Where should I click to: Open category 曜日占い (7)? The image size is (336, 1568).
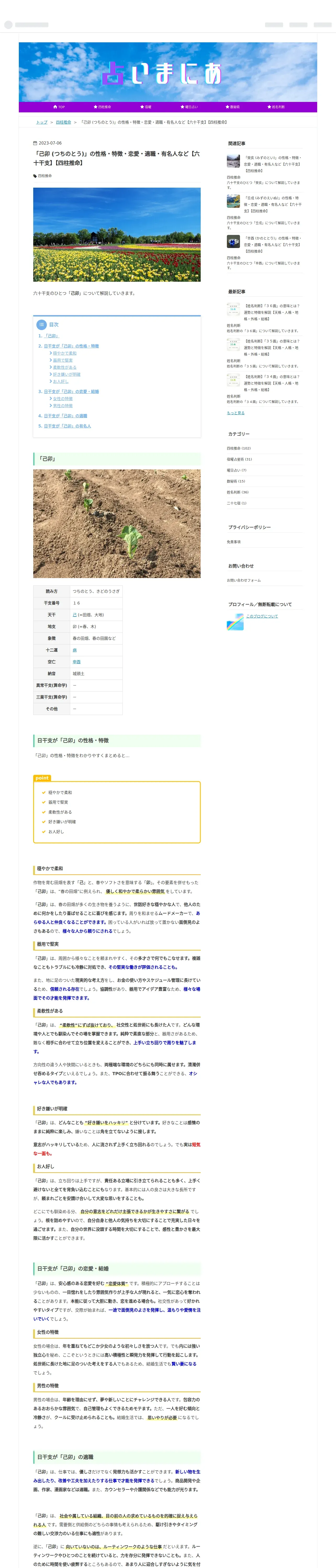(237, 470)
